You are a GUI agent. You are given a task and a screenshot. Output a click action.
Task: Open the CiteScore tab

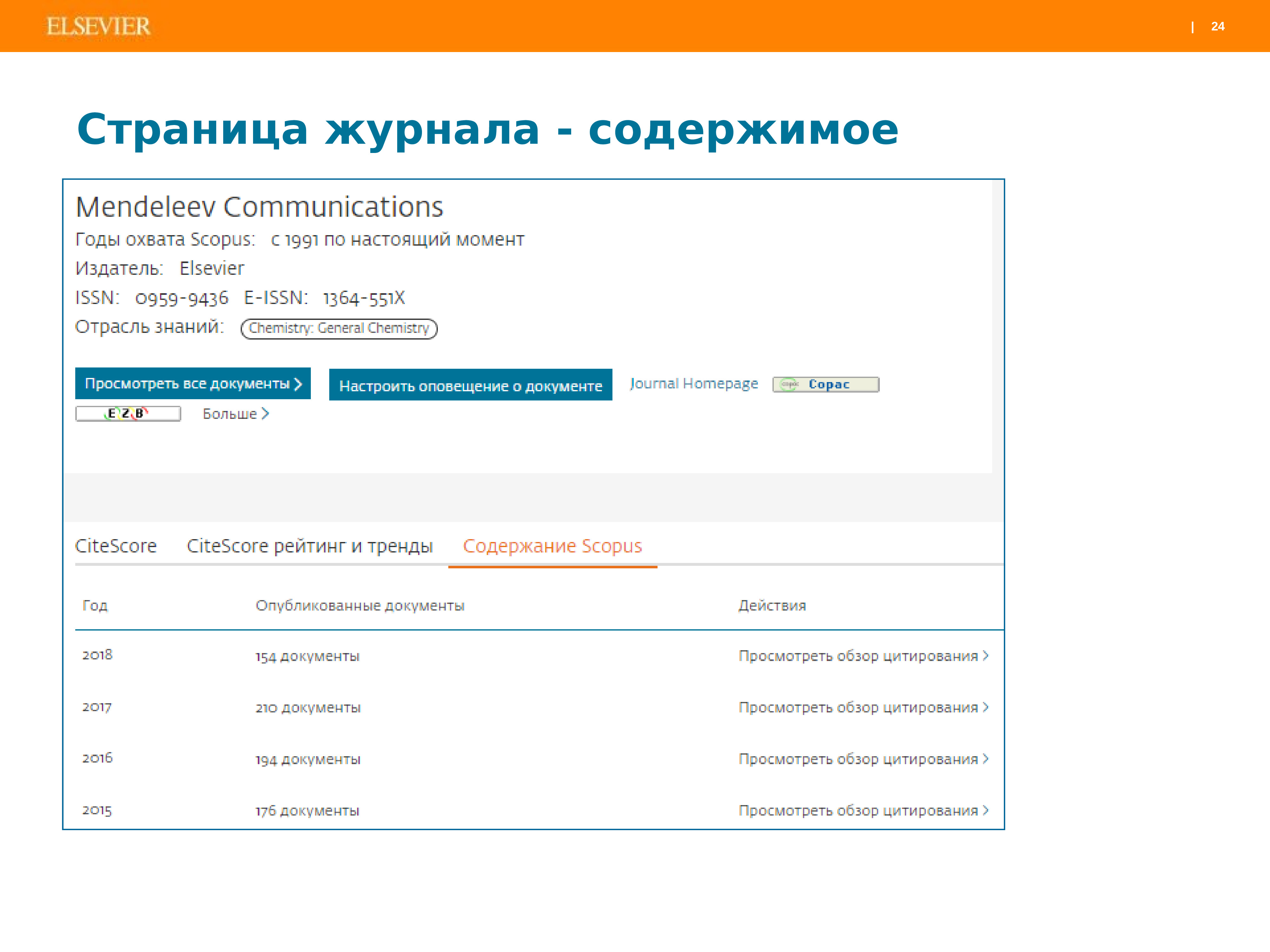point(115,546)
